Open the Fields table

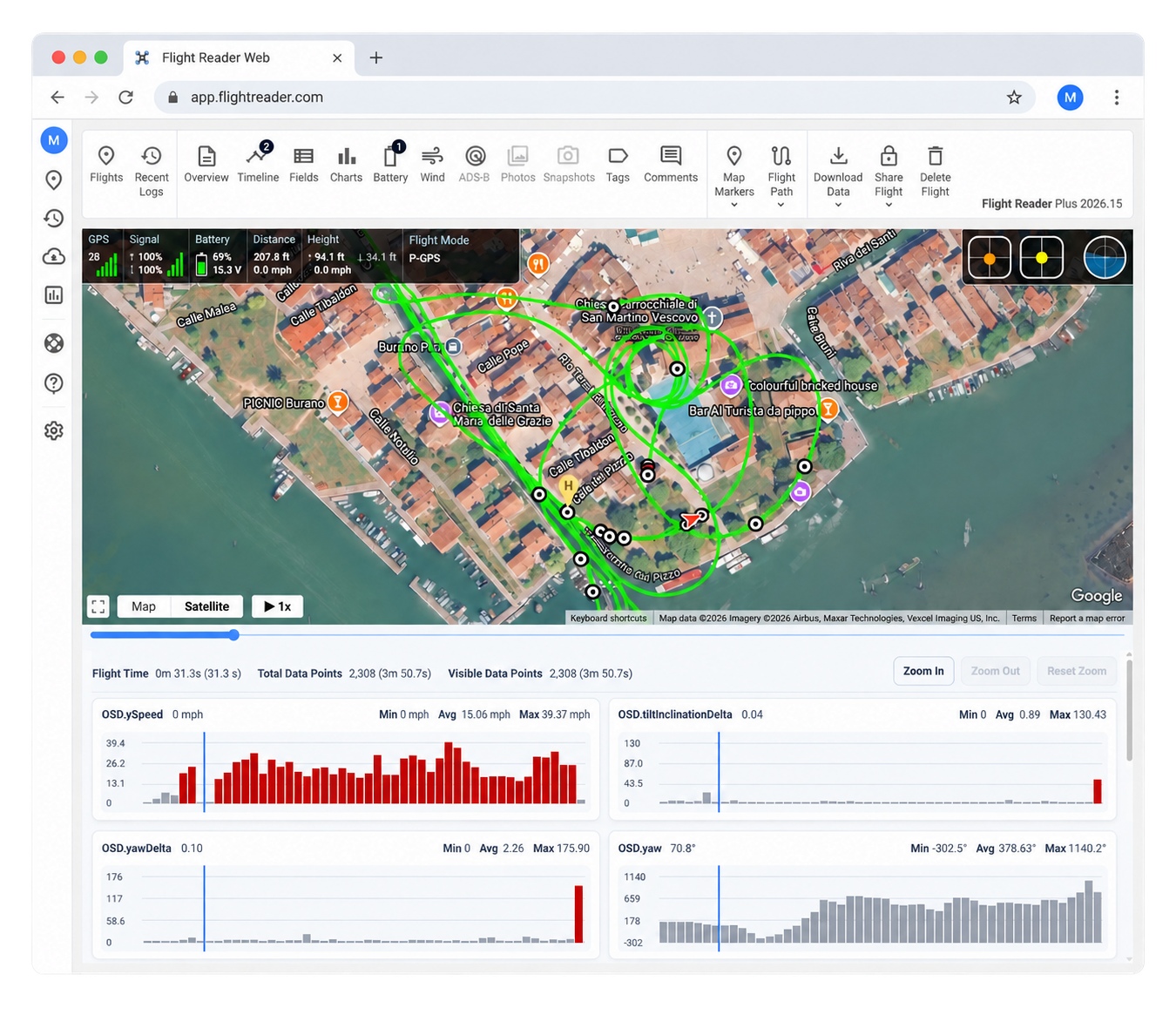tap(303, 165)
